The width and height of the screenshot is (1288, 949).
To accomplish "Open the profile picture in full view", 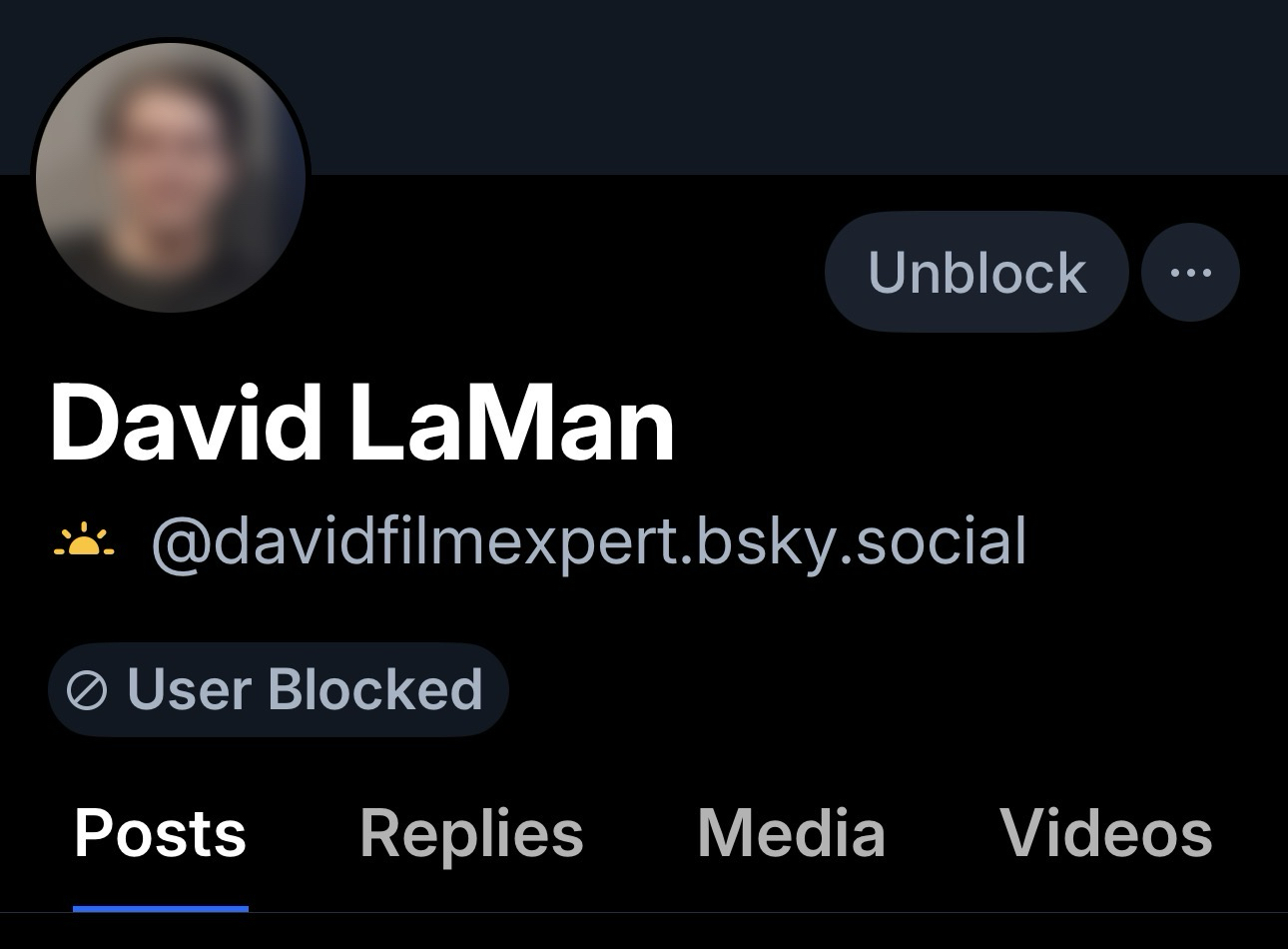I will 171,177.
